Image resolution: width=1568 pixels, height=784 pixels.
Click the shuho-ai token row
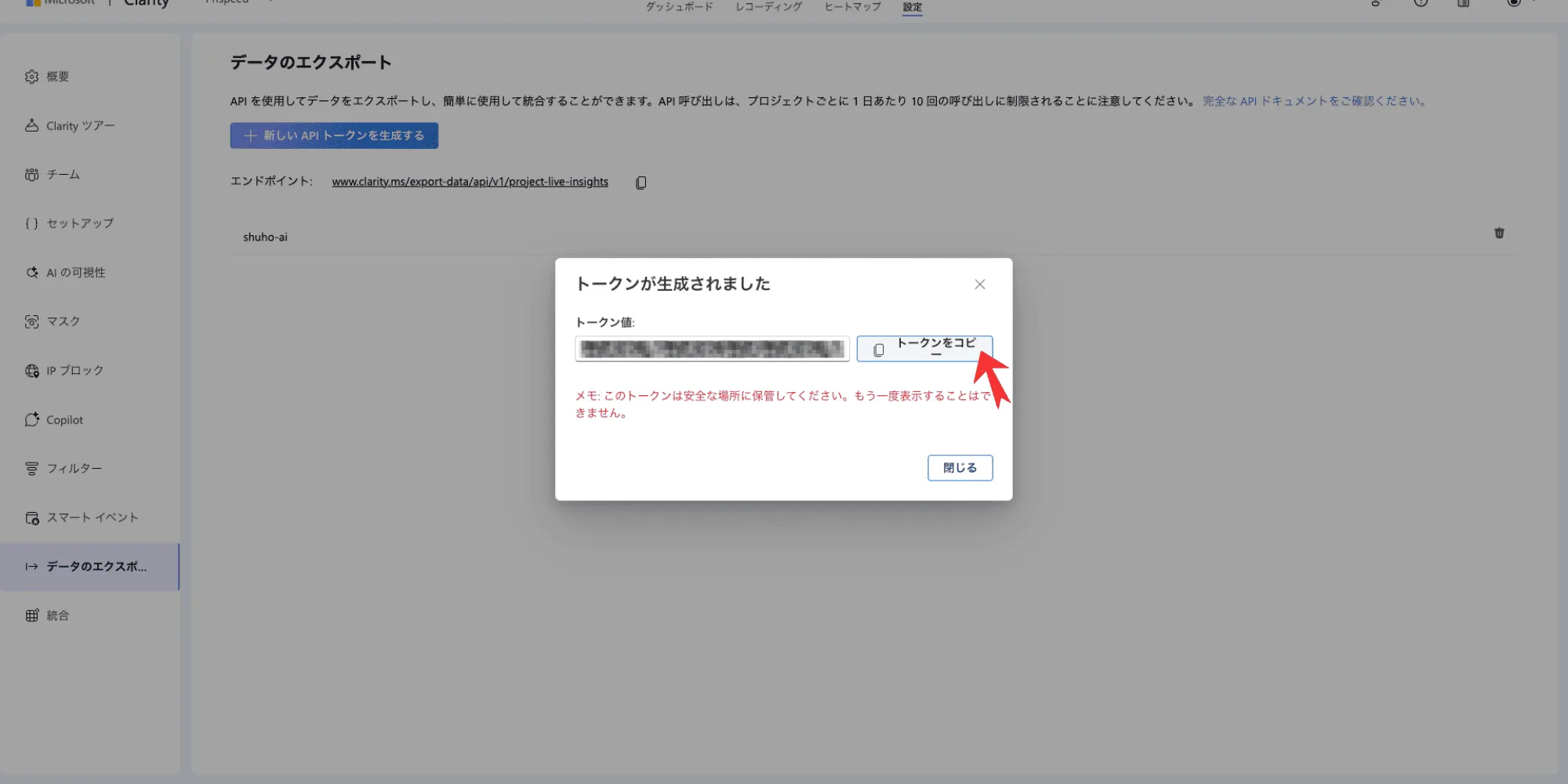tap(874, 237)
